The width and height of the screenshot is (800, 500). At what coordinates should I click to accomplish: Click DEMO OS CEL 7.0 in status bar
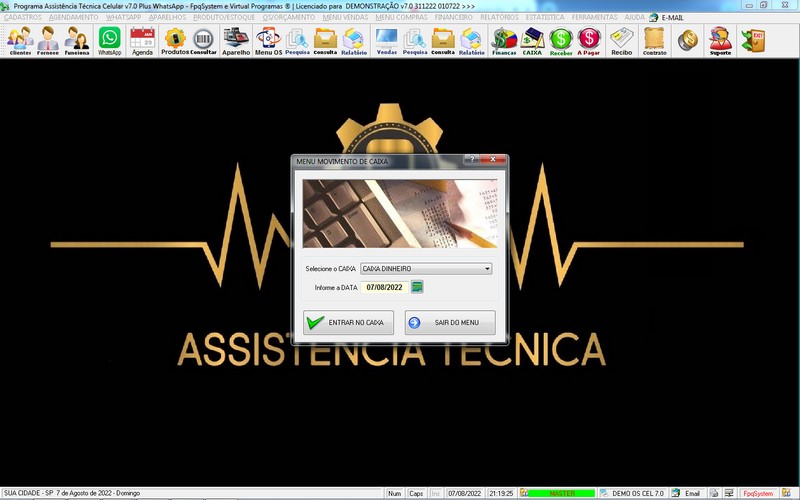click(638, 493)
